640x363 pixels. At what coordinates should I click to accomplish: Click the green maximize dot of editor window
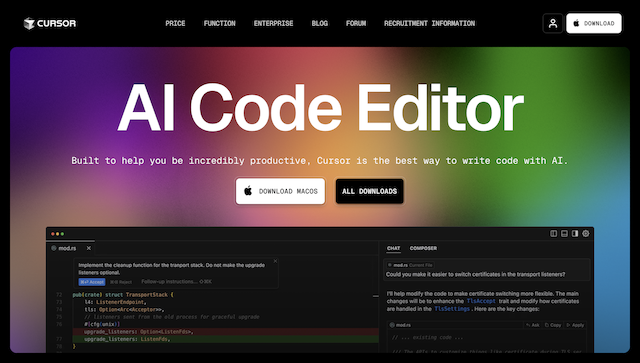(62, 234)
